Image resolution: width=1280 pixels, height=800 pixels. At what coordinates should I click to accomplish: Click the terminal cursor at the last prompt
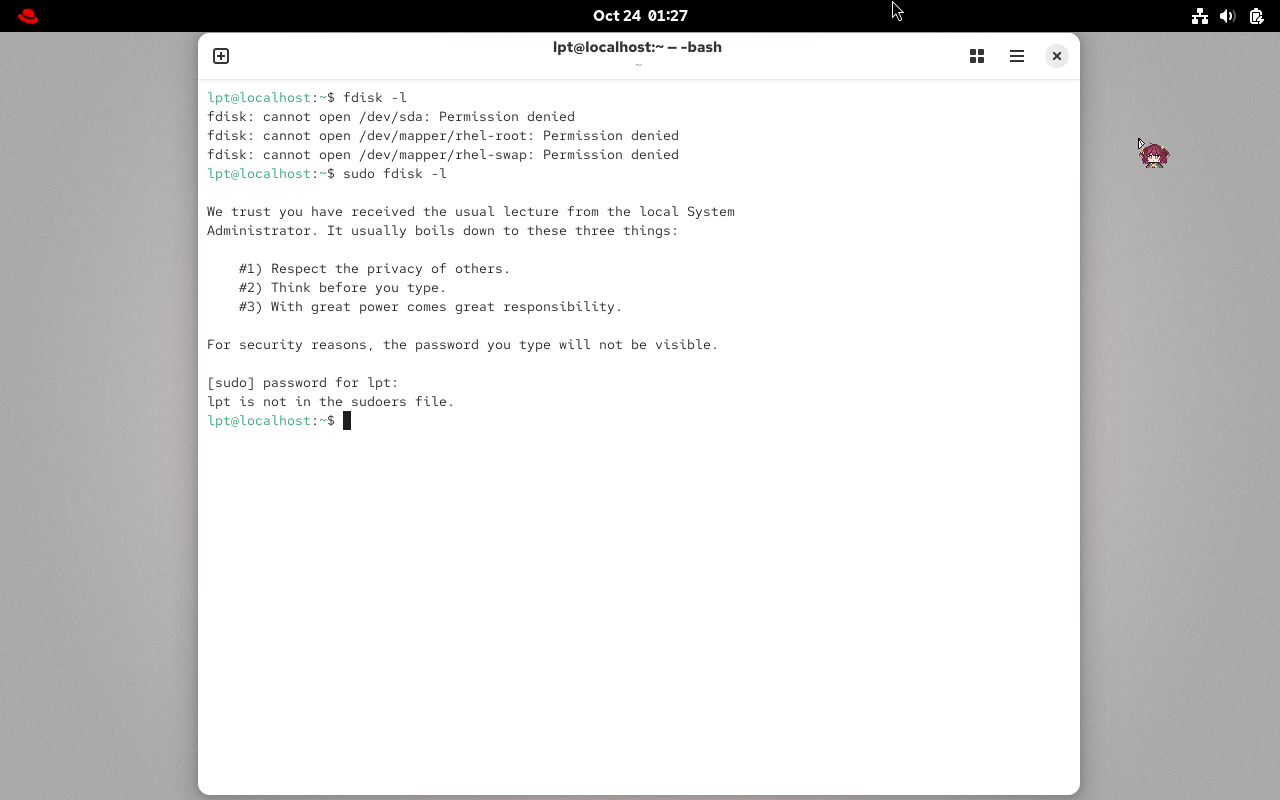347,421
